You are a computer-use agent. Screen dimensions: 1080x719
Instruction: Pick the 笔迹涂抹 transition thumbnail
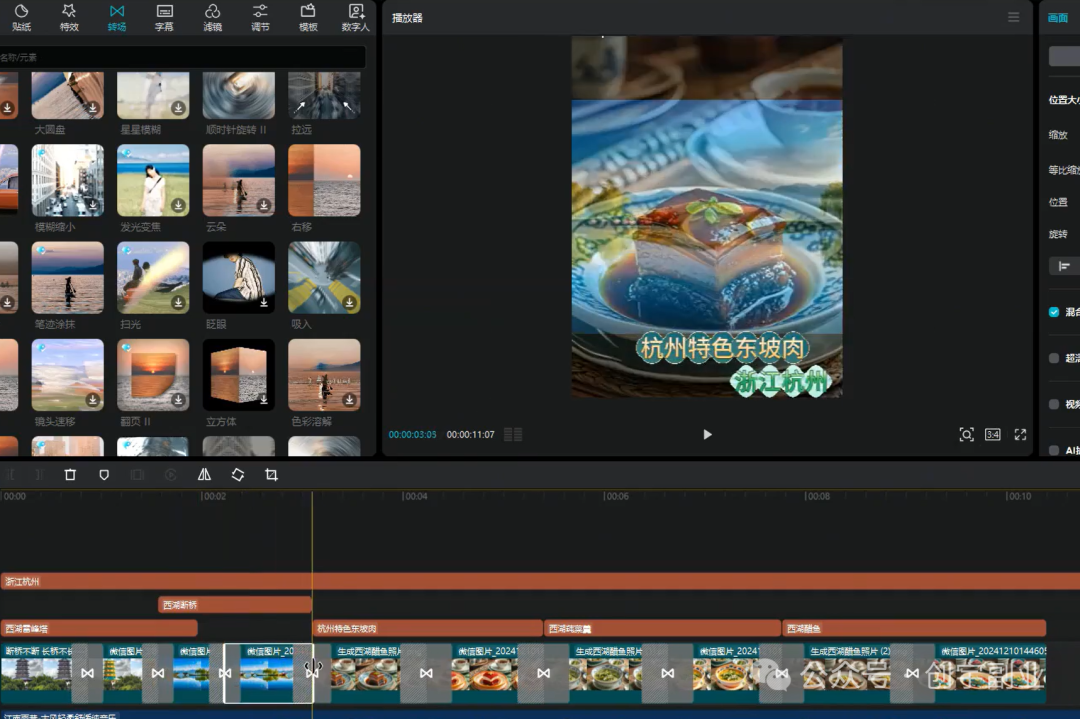(68, 278)
